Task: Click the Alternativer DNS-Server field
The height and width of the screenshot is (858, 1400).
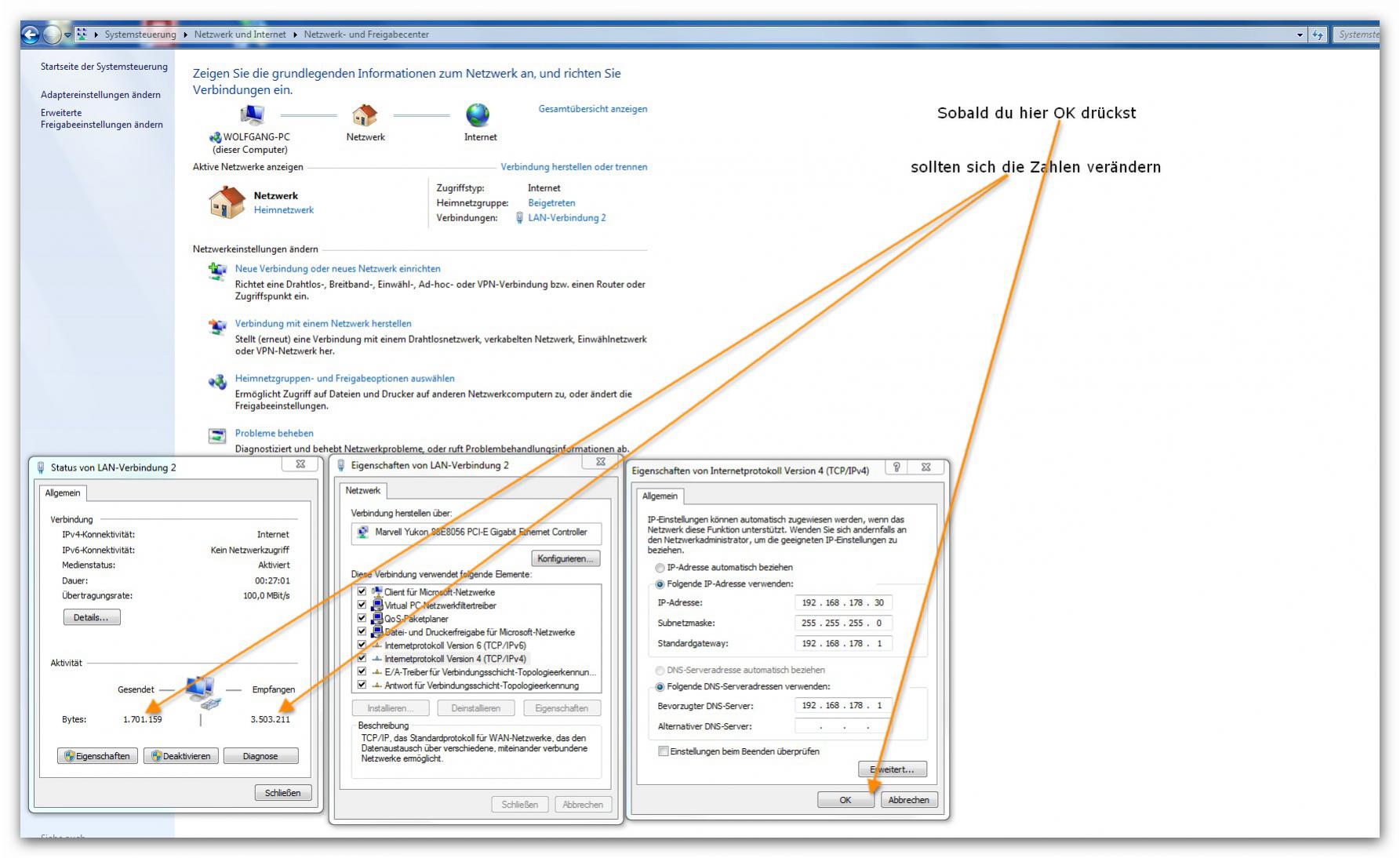Action: 843,726
